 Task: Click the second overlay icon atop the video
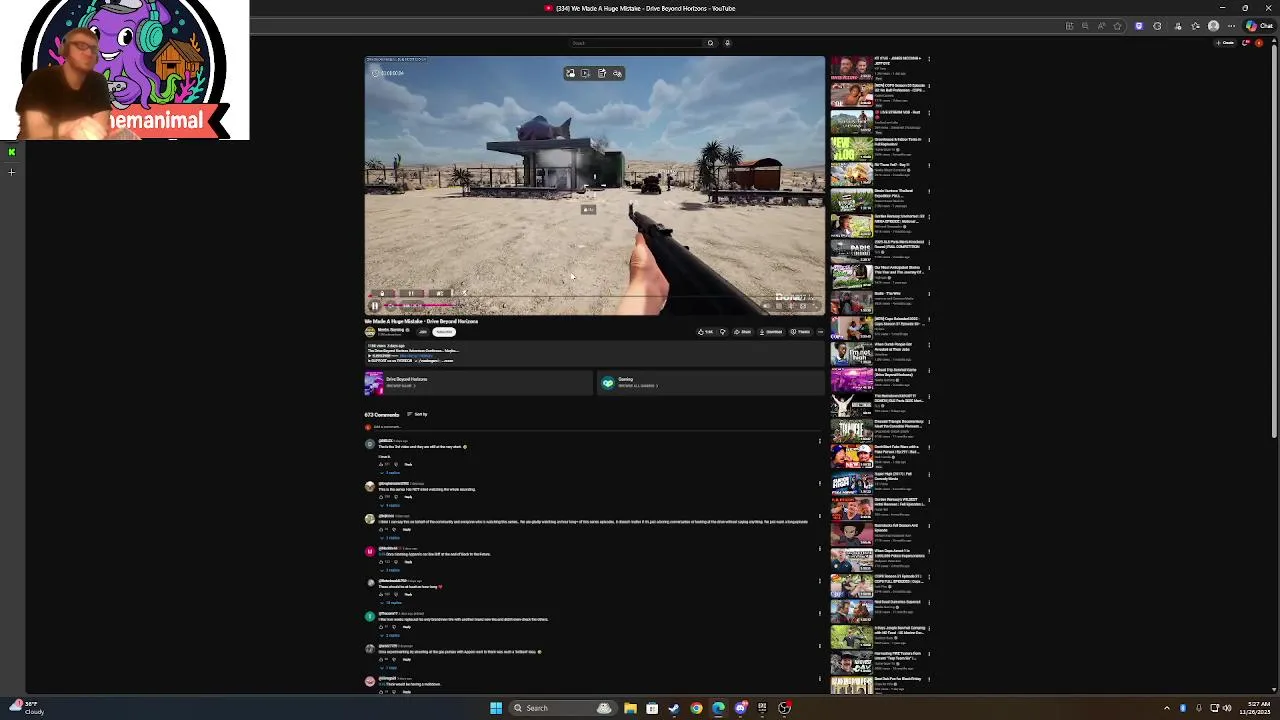[585, 73]
